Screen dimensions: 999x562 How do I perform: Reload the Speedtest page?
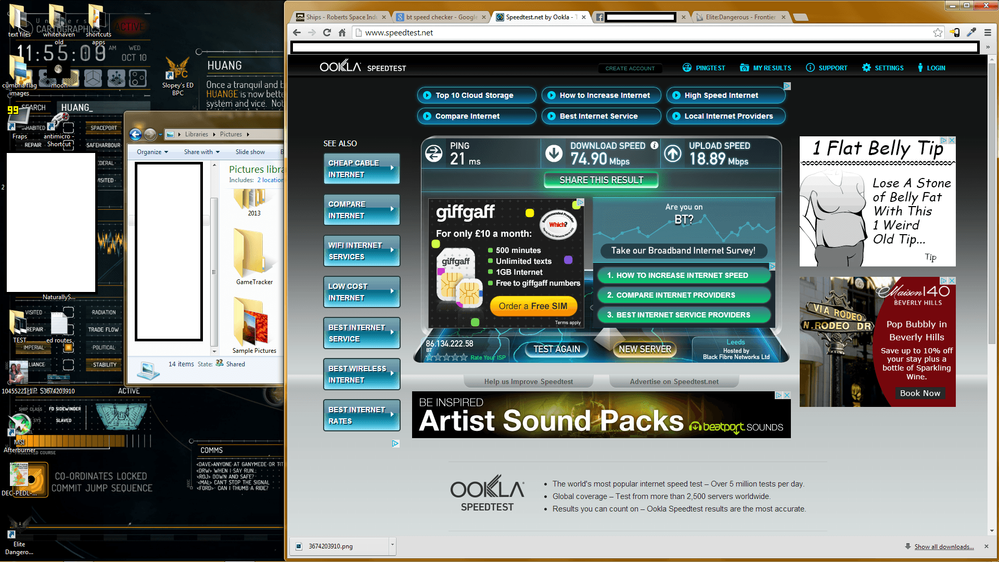pyautogui.click(x=327, y=32)
